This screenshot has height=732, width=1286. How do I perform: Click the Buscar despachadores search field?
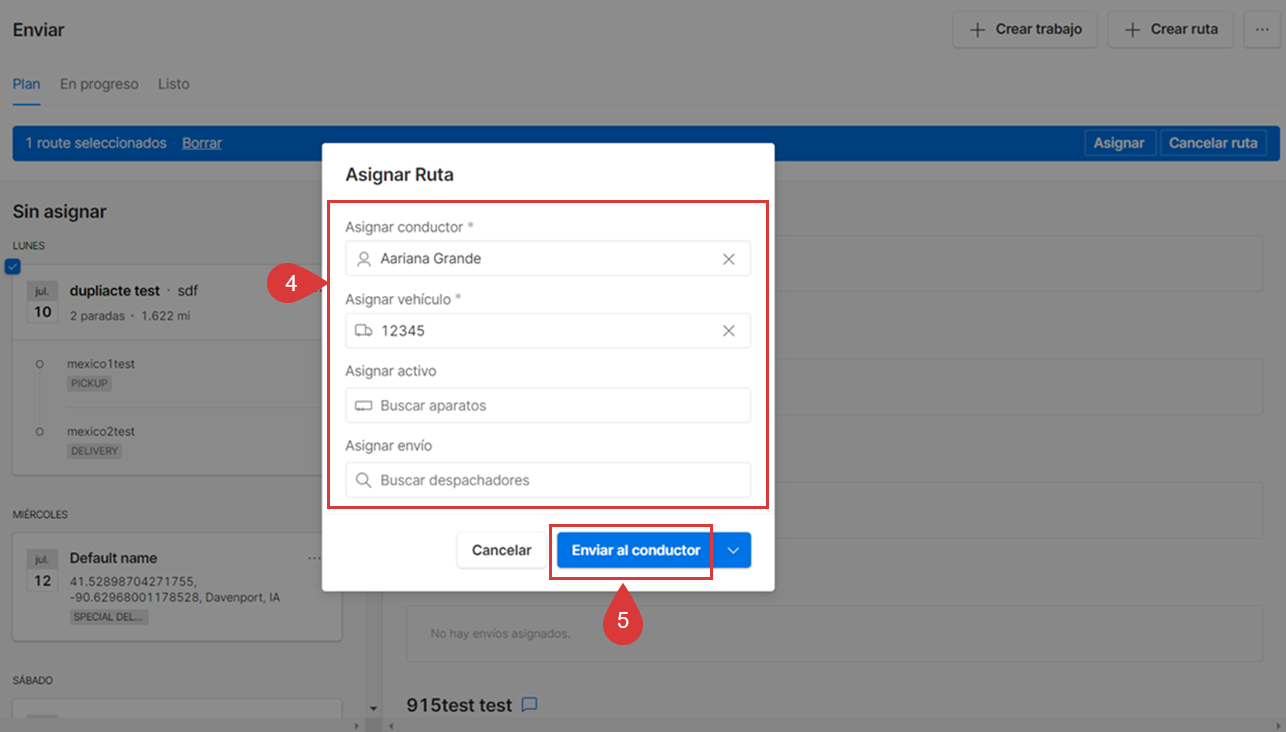560,480
